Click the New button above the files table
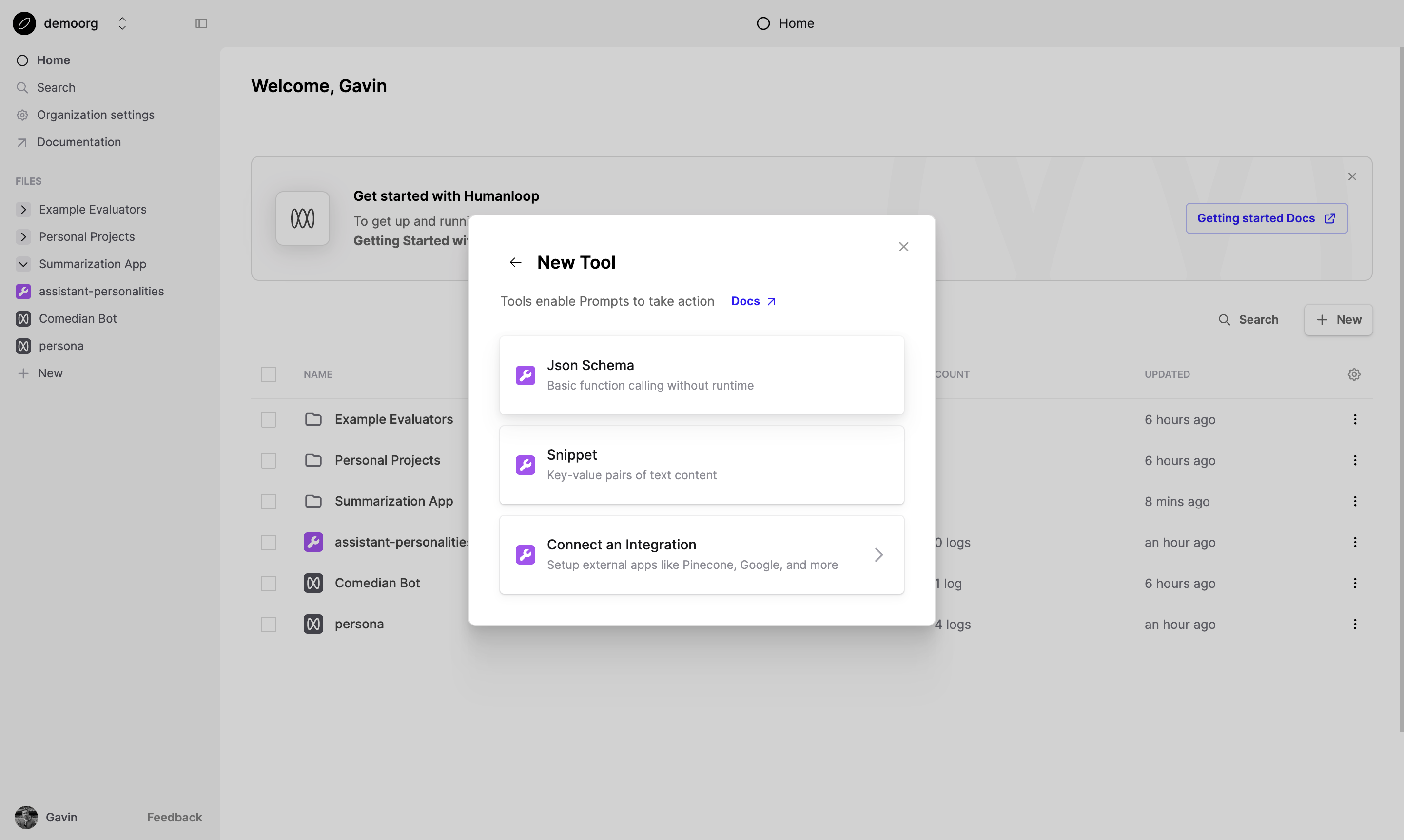1404x840 pixels. coord(1338,320)
